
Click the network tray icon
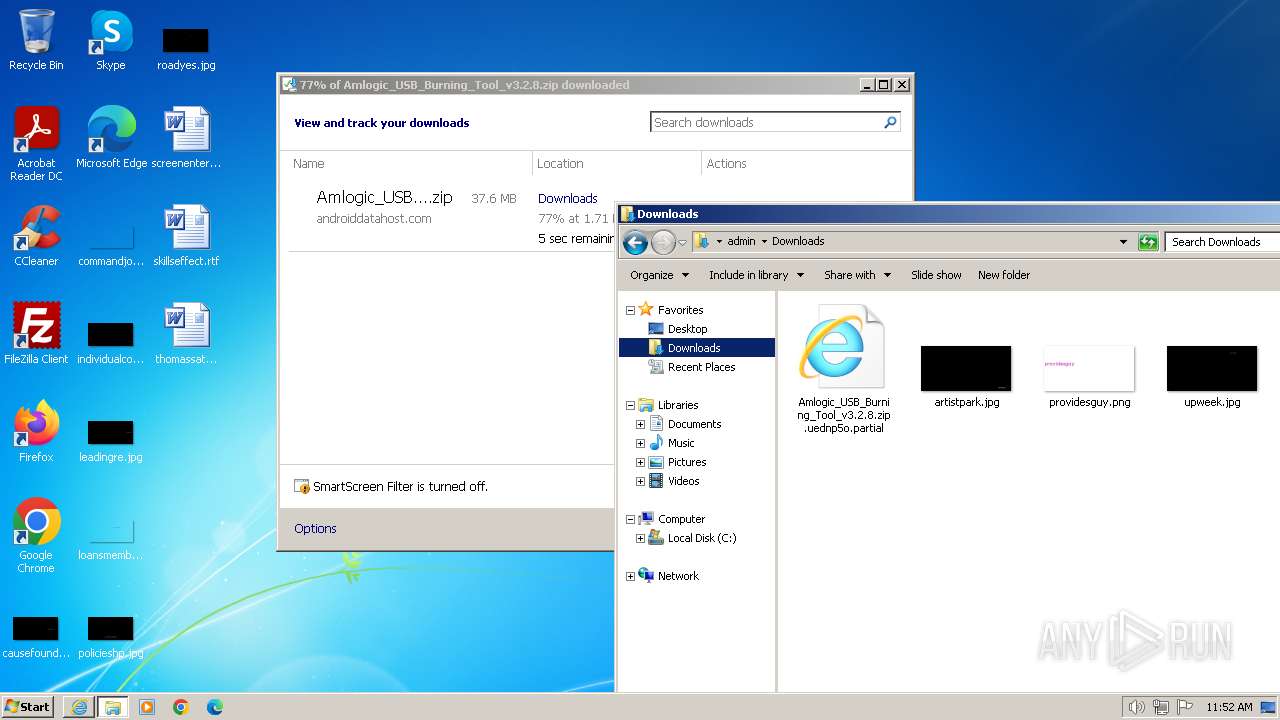pos(1160,707)
